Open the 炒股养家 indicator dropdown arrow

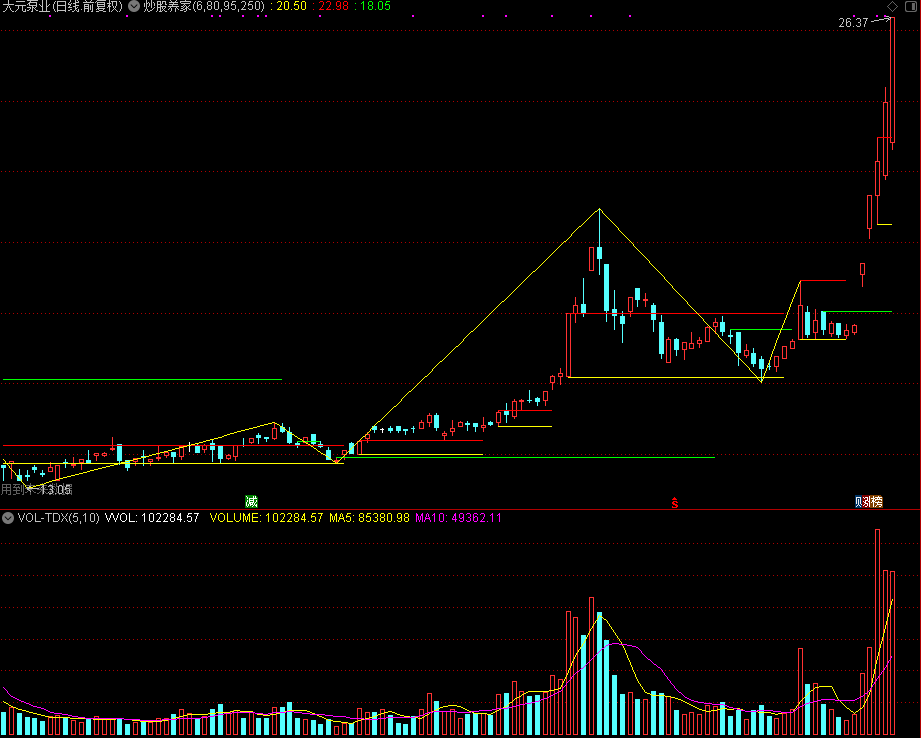click(134, 6)
